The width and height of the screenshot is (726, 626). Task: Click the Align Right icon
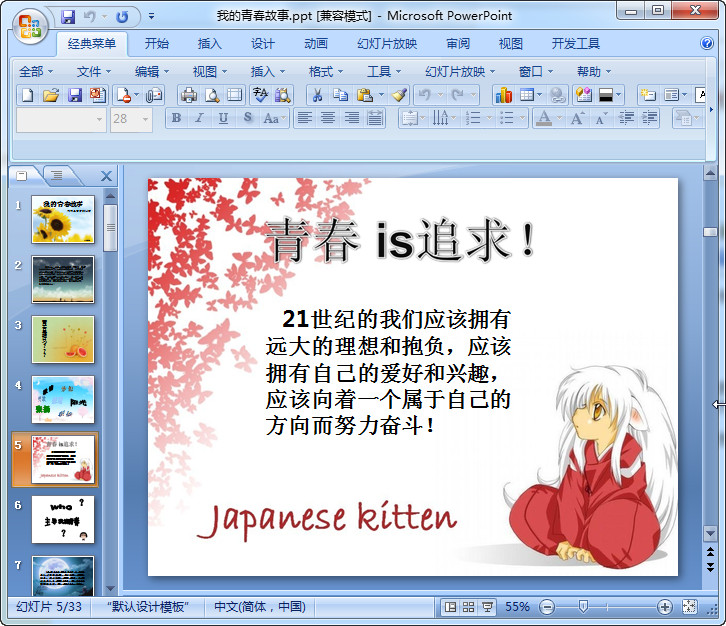[351, 119]
